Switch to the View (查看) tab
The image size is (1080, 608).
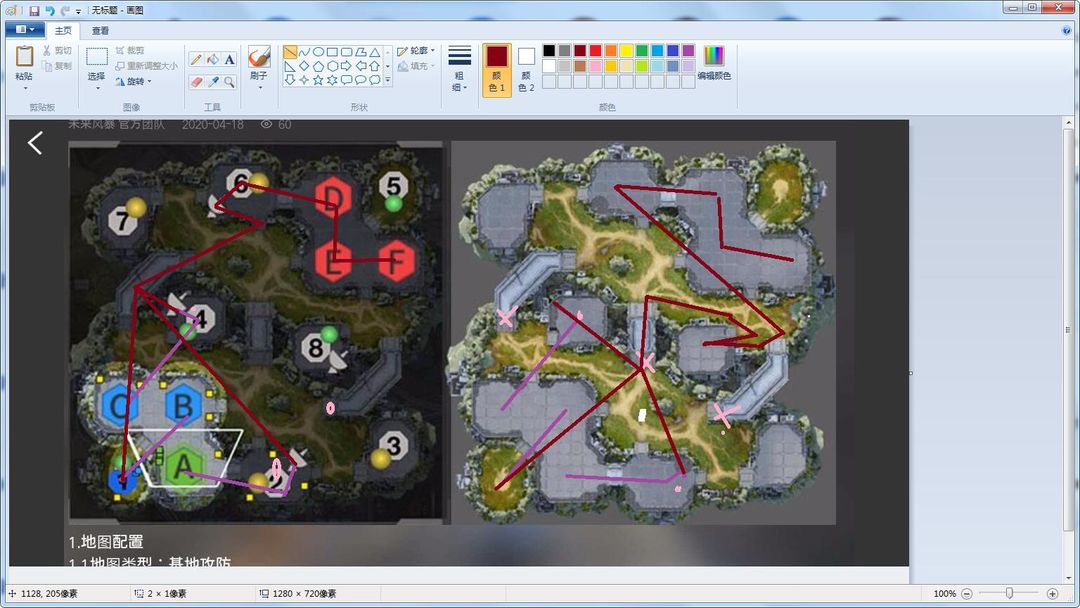(x=101, y=30)
